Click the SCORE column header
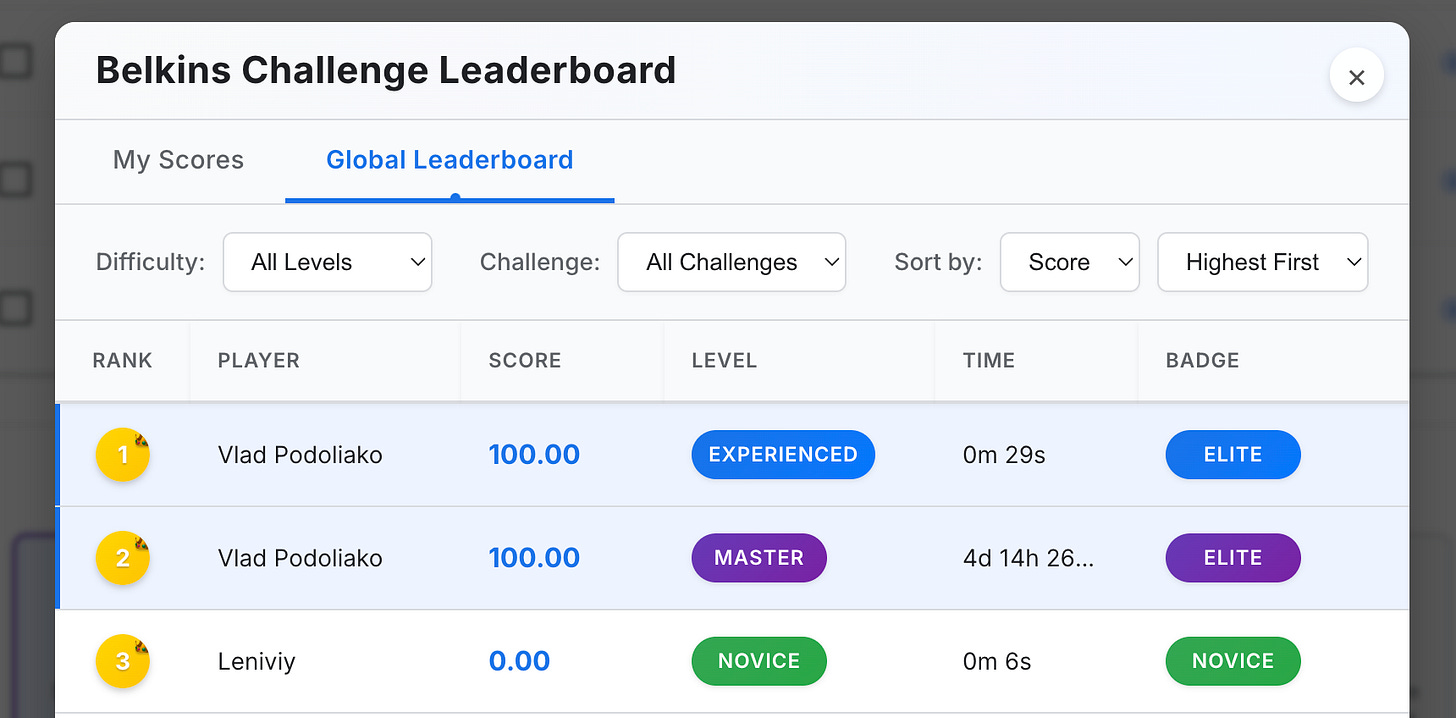 pyautogui.click(x=525, y=361)
